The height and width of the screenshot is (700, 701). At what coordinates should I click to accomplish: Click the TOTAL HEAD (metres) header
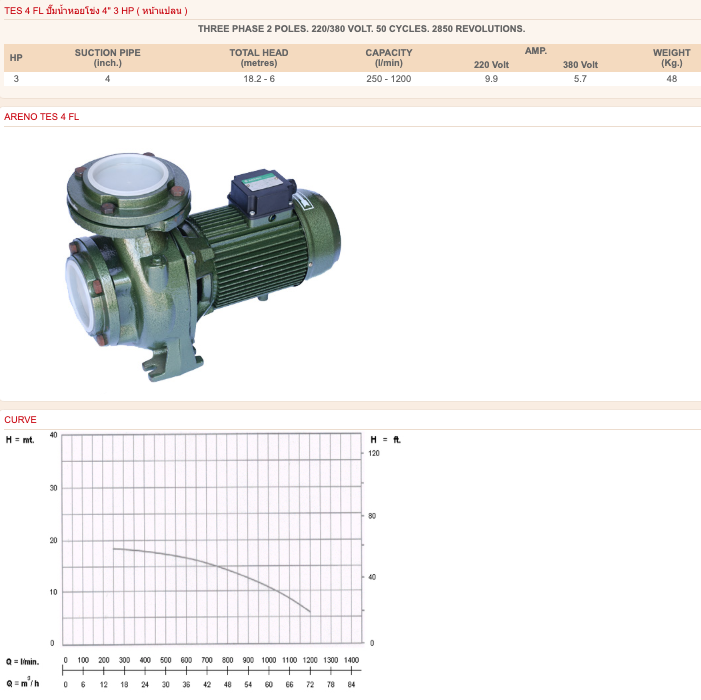259,58
